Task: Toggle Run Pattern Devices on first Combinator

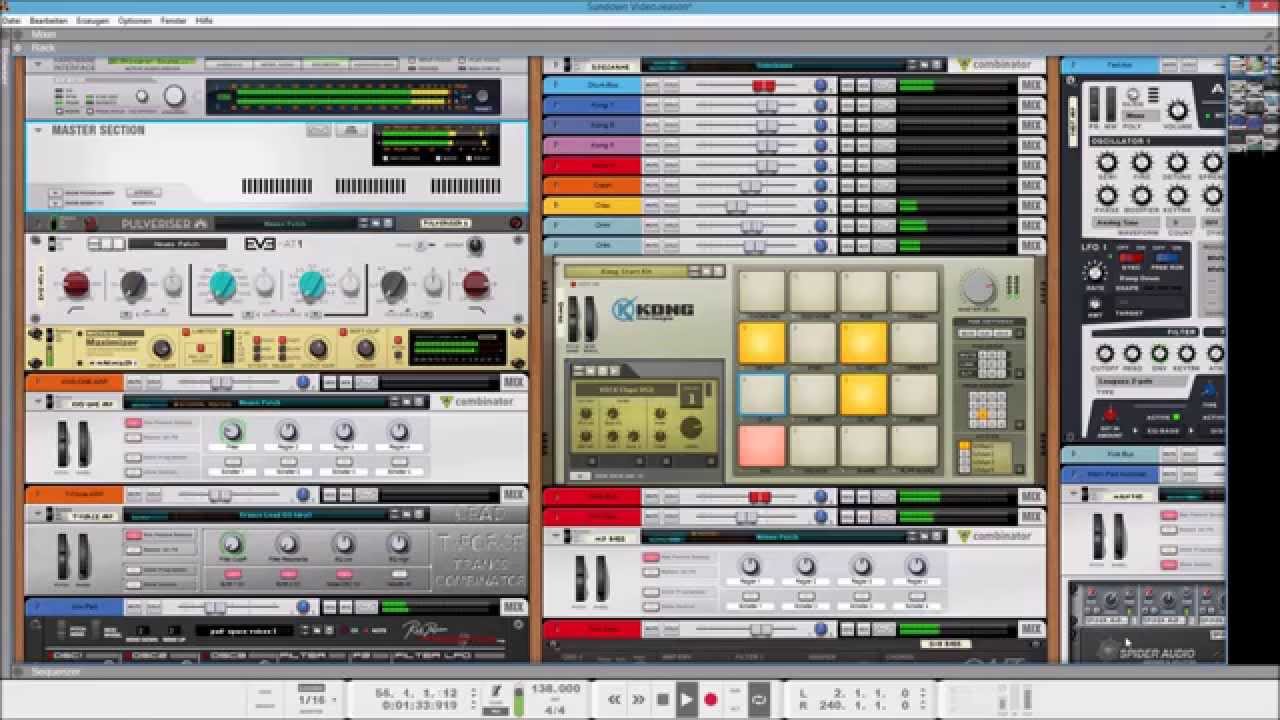Action: click(x=134, y=423)
